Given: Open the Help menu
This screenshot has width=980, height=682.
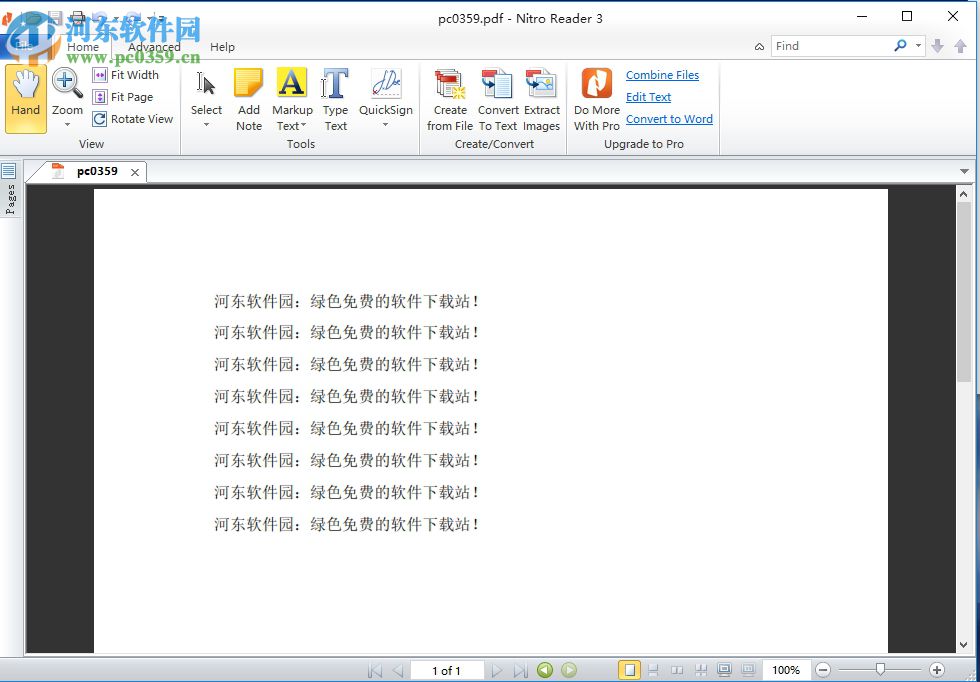Looking at the screenshot, I should pyautogui.click(x=222, y=46).
